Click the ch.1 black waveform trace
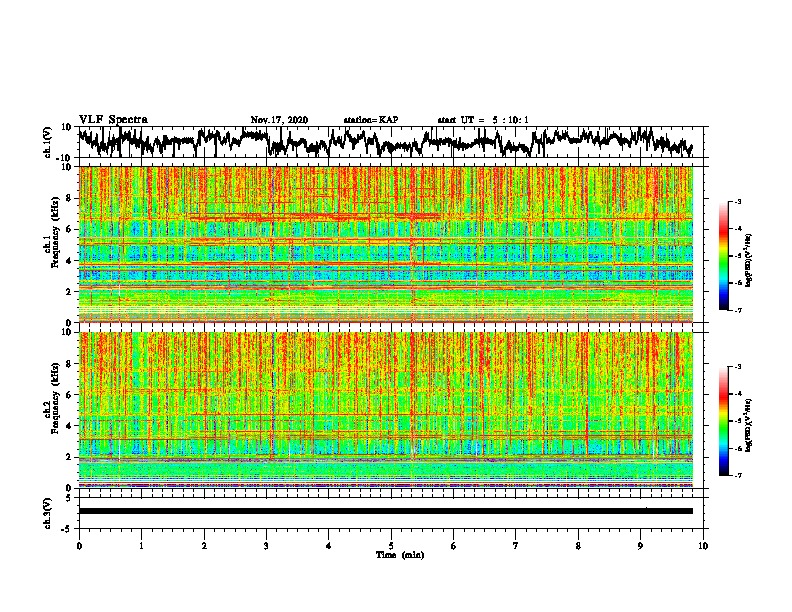This screenshot has height=612, width=792. pyautogui.click(x=385, y=142)
